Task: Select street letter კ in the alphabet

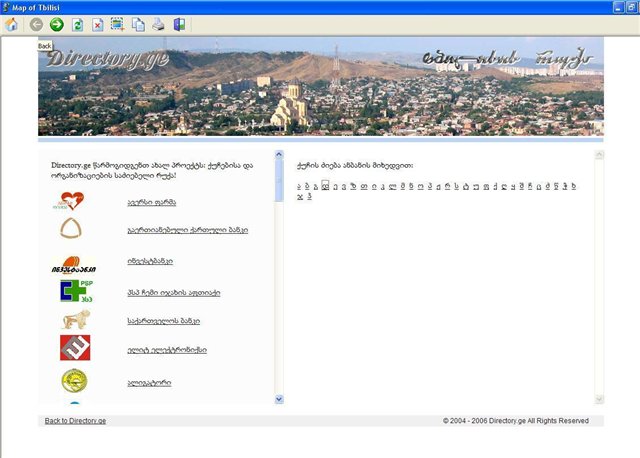Action: point(382,187)
